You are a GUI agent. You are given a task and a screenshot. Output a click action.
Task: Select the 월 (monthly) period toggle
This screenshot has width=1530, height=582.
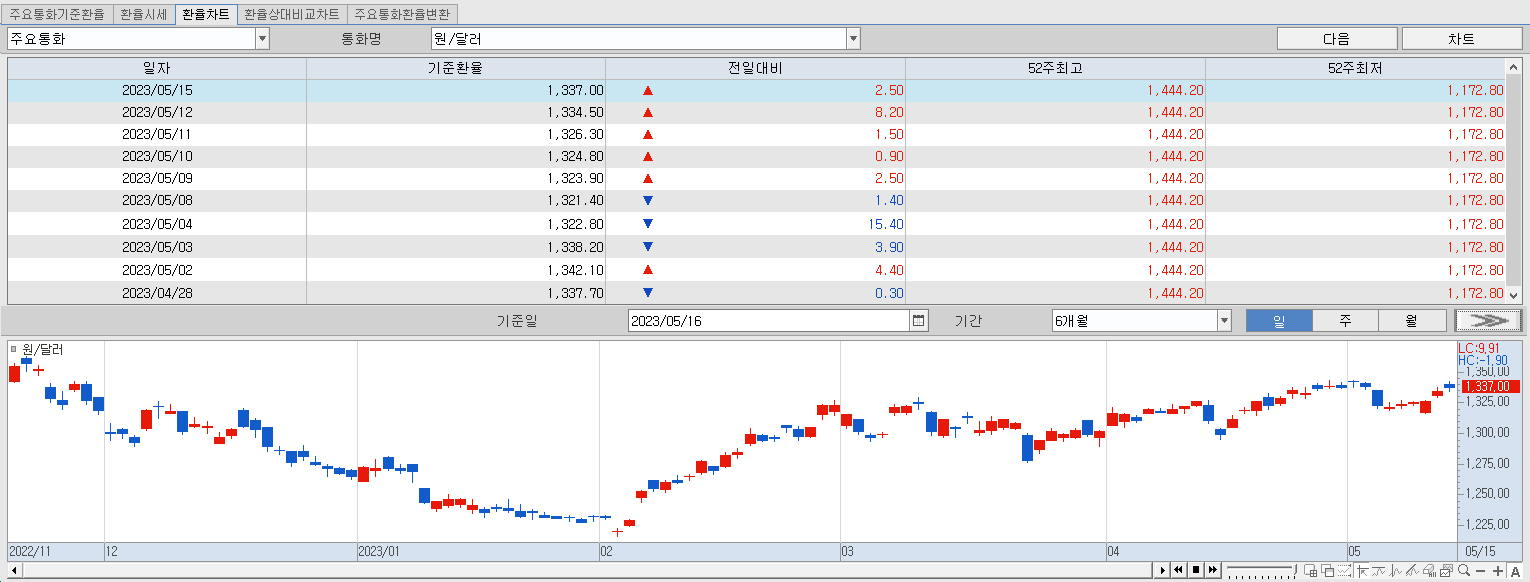pyautogui.click(x=1411, y=321)
